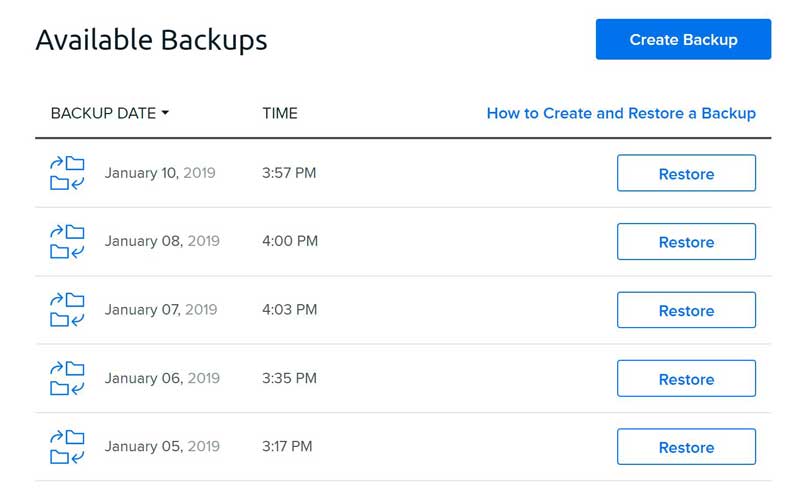Screen dimensions: 800x500
Task: Click the backup folder icon for January 10
Action: 67,173
